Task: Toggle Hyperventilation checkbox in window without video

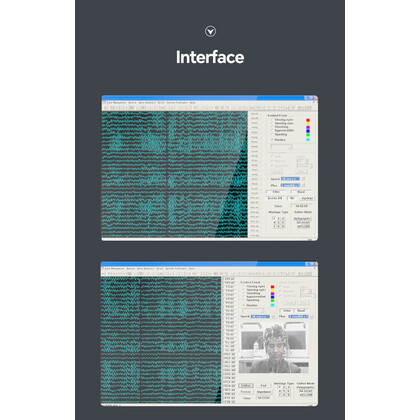Action: click(x=272, y=131)
